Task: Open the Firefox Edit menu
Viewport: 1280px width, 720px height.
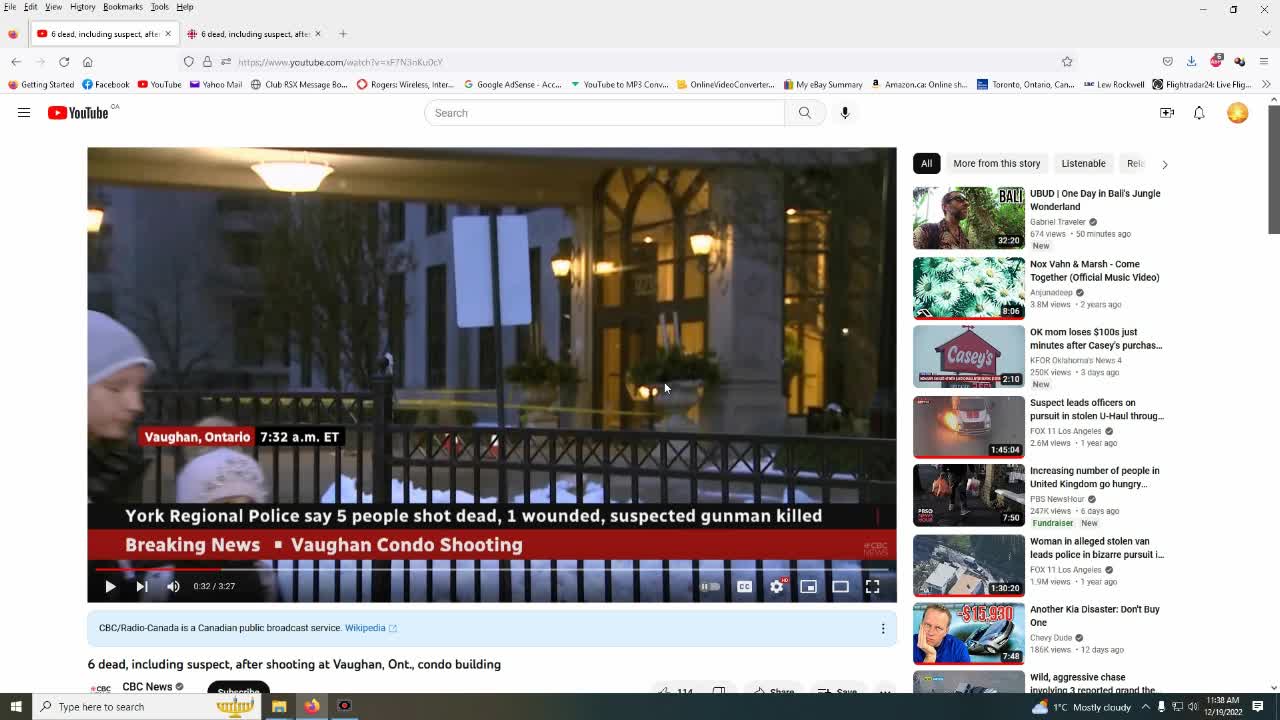Action: (31, 7)
